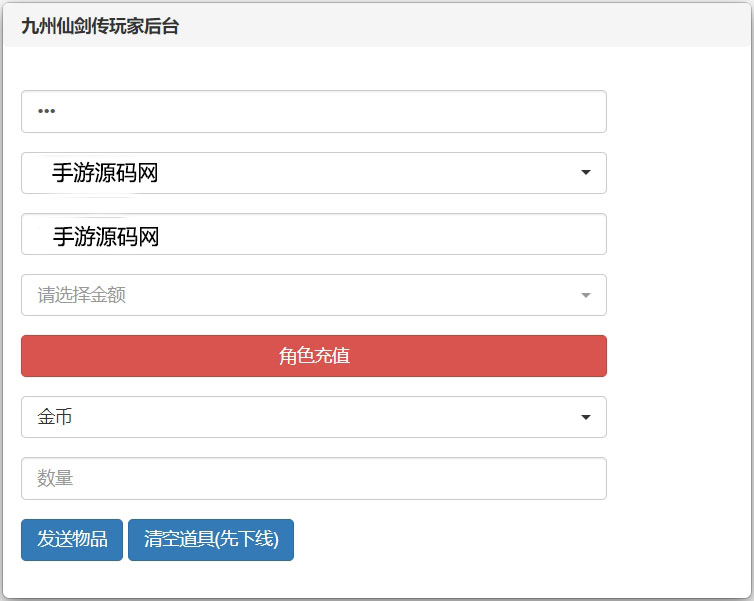The height and width of the screenshot is (601, 754).
Task: Click the 九州仙剑传玩家后台 panel title
Action: 100,27
